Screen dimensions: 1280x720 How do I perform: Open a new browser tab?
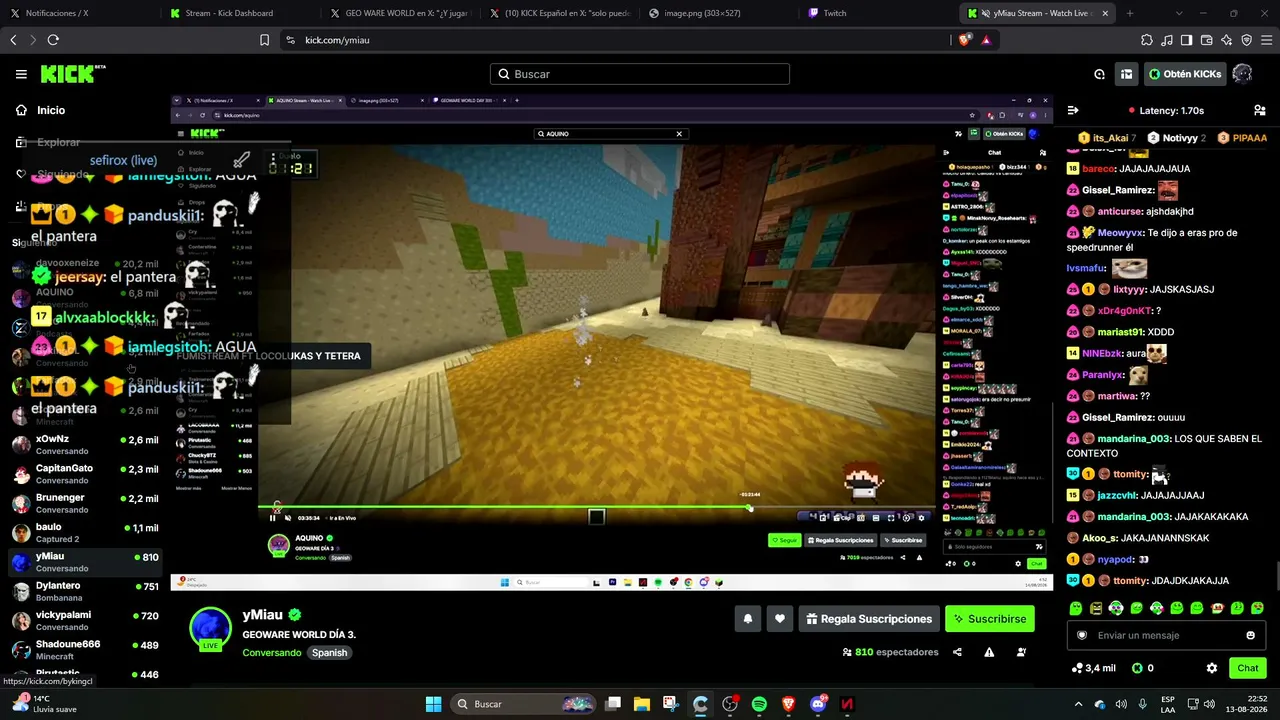pyautogui.click(x=1130, y=13)
